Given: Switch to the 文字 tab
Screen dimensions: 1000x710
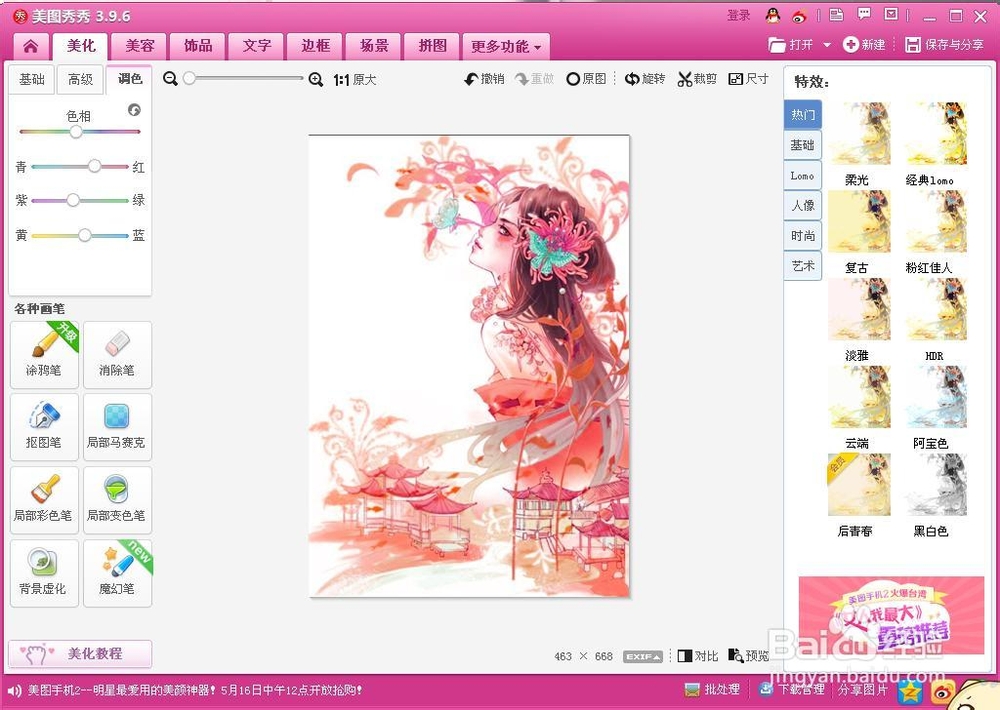Looking at the screenshot, I should pos(257,46).
